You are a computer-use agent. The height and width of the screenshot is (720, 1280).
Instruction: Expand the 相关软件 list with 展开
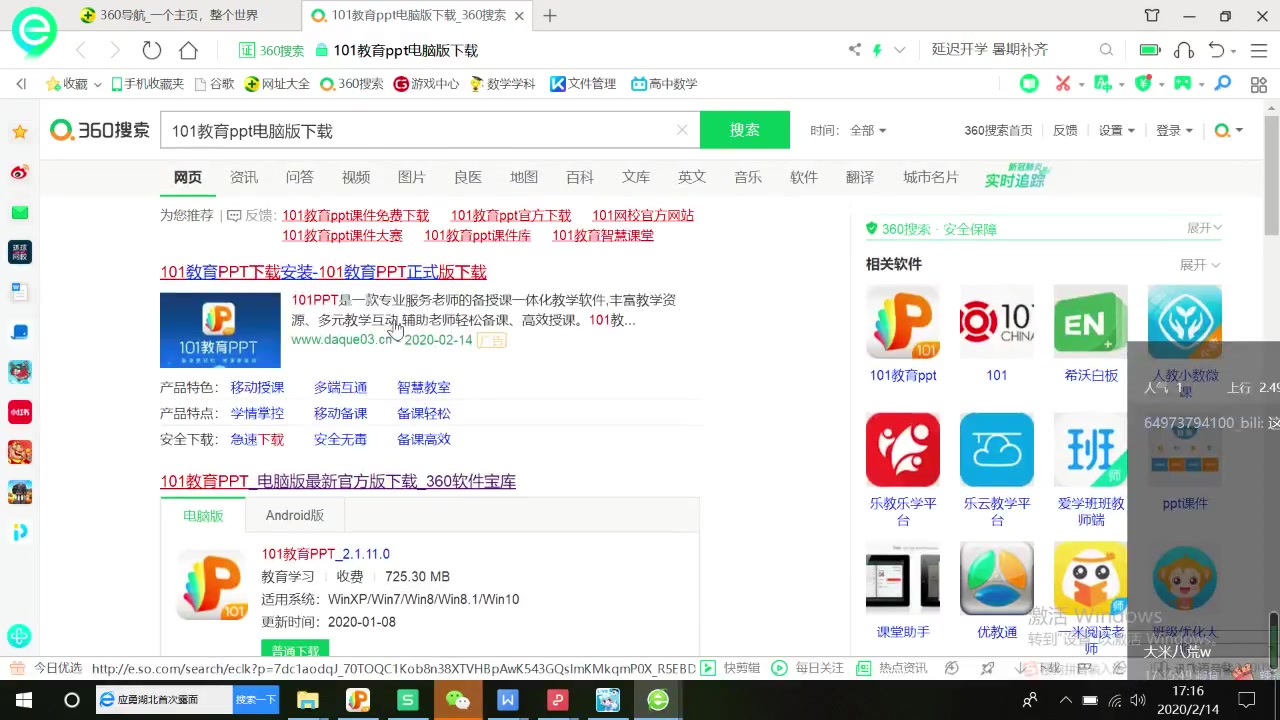pos(1200,265)
